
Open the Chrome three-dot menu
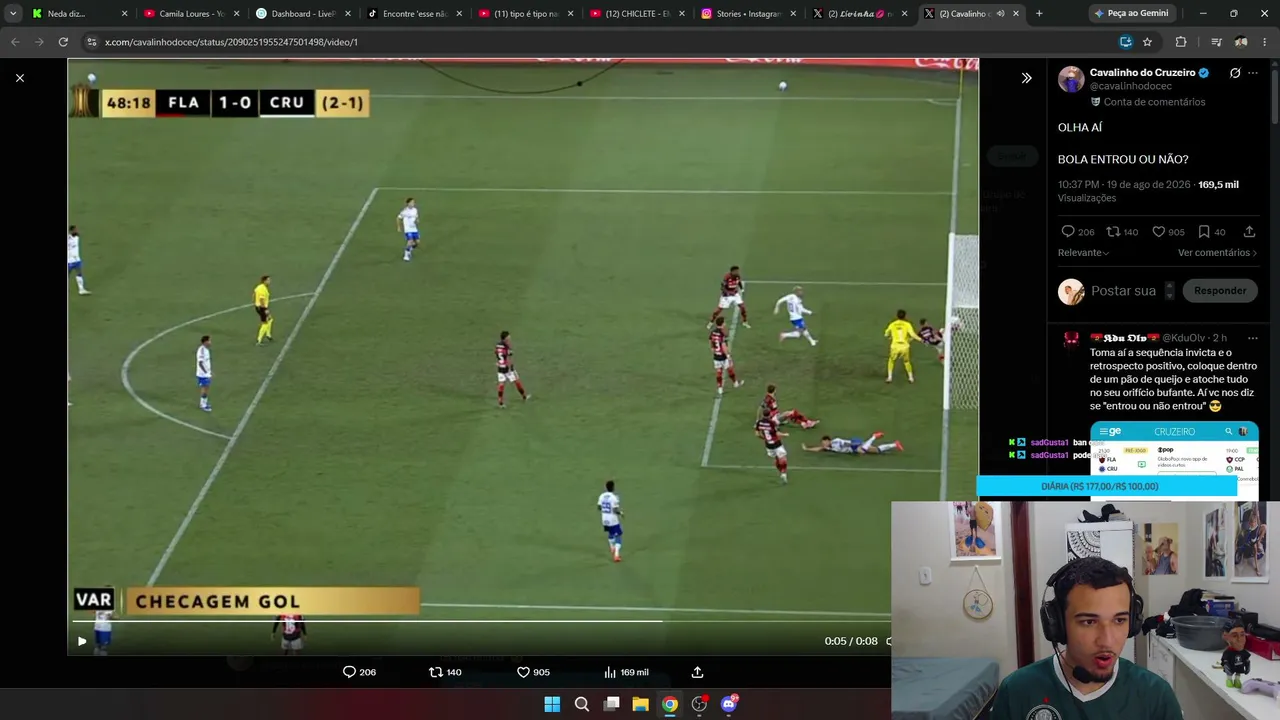coord(1265,42)
